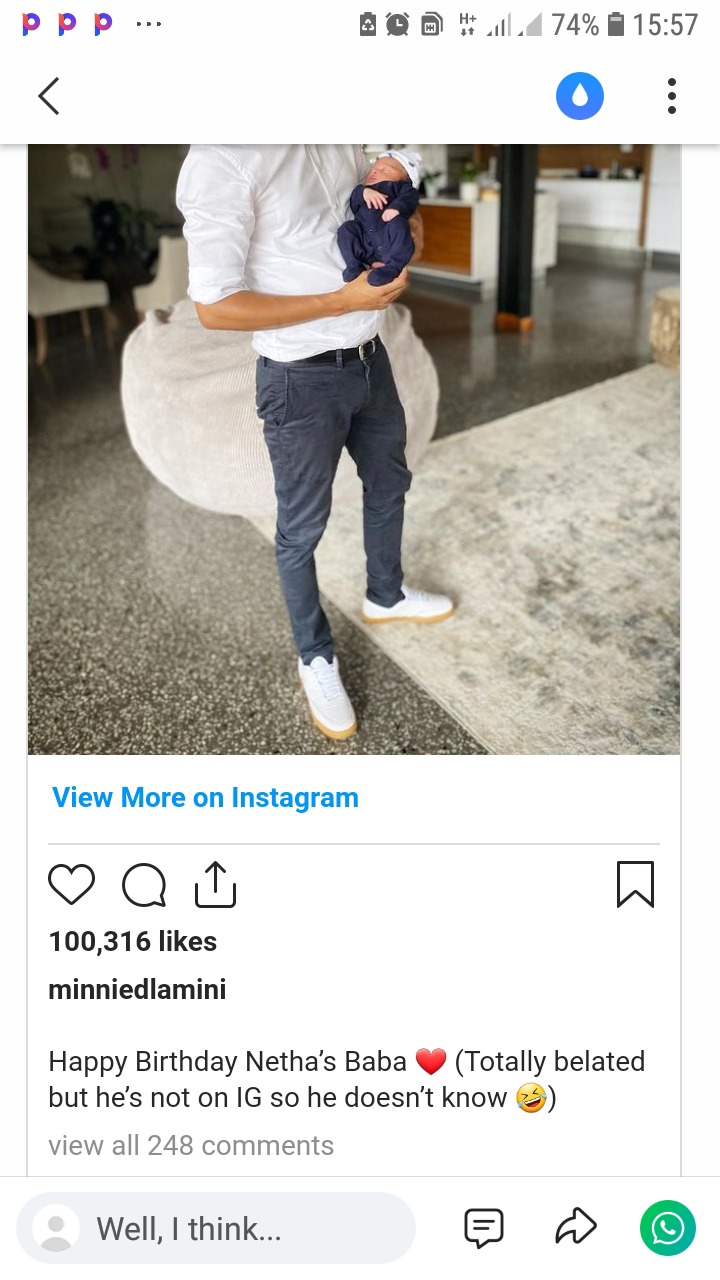Screen dimensions: 720x1280
Task: Open the comments icon in bottom bar
Action: click(484, 1228)
